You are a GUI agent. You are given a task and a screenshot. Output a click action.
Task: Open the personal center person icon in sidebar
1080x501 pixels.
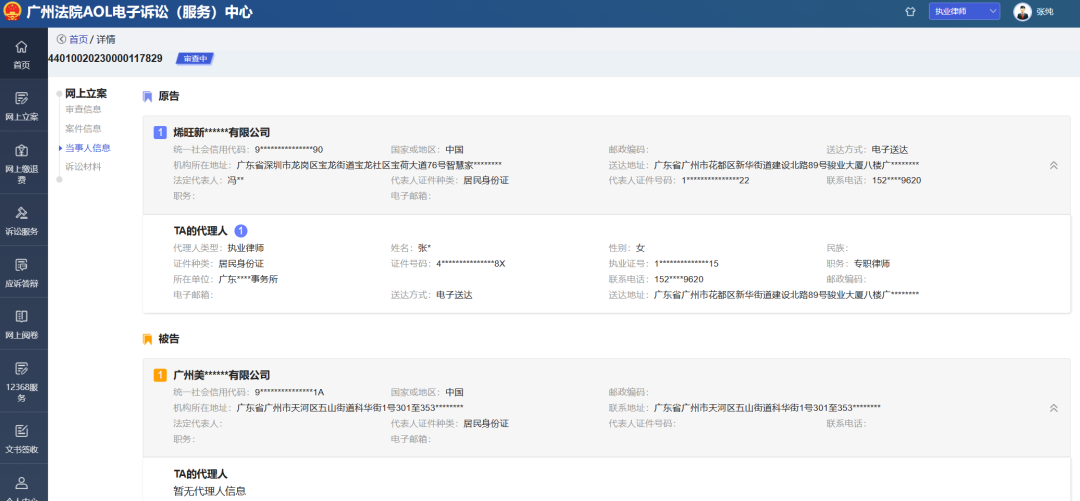click(22, 482)
